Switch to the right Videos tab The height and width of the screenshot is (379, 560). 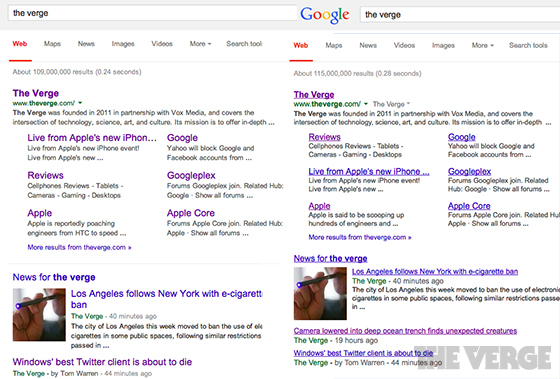(404, 45)
